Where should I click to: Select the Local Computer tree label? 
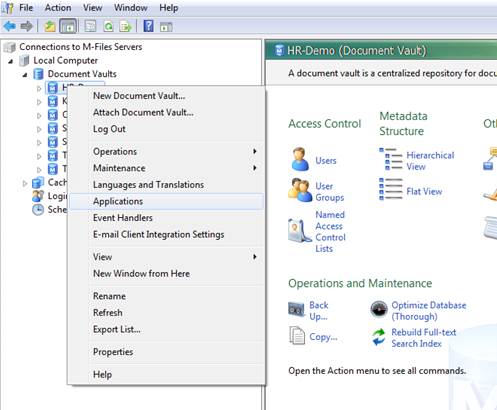click(x=65, y=61)
